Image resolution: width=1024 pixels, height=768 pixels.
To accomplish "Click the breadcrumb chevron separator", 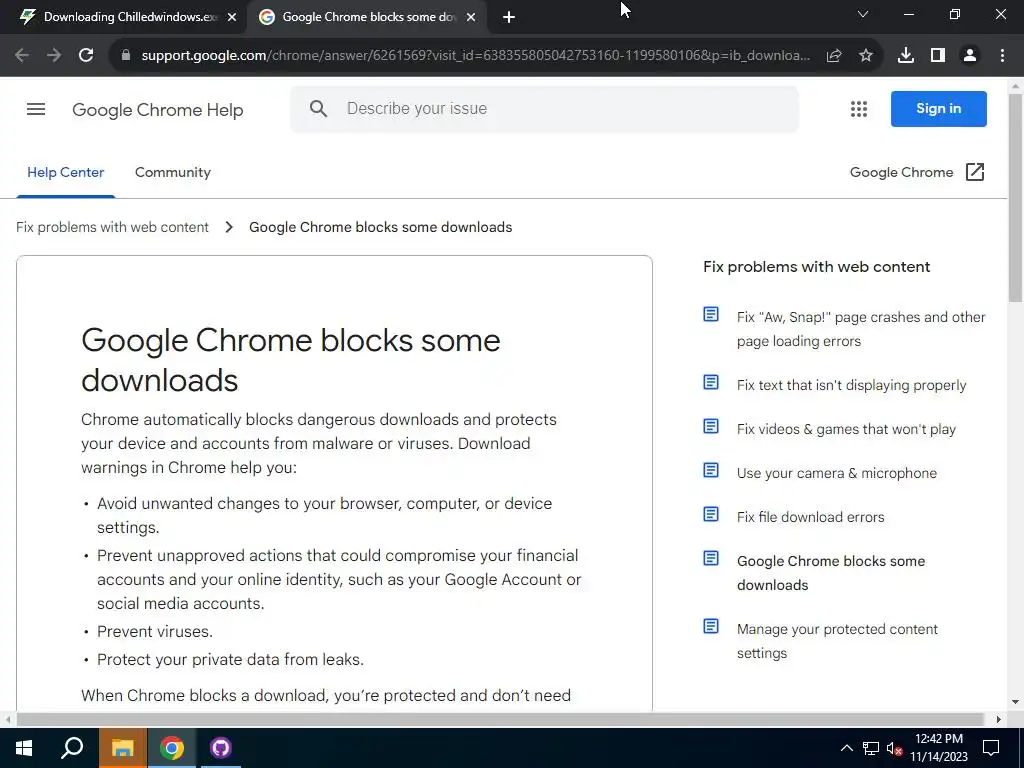I will click(x=229, y=227).
